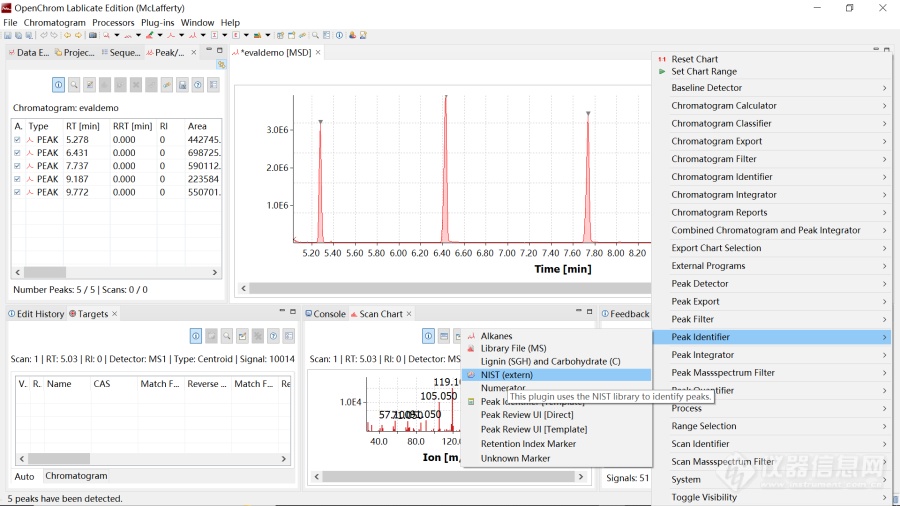This screenshot has height=506, width=900.
Task: Select the Chromatogram tab in Targets panel
Action: 76,476
